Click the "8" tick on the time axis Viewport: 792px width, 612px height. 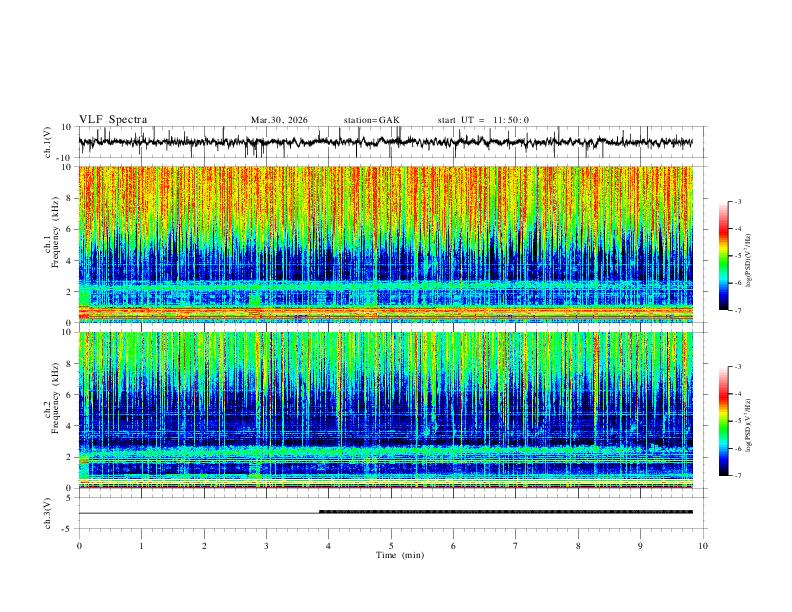578,546
